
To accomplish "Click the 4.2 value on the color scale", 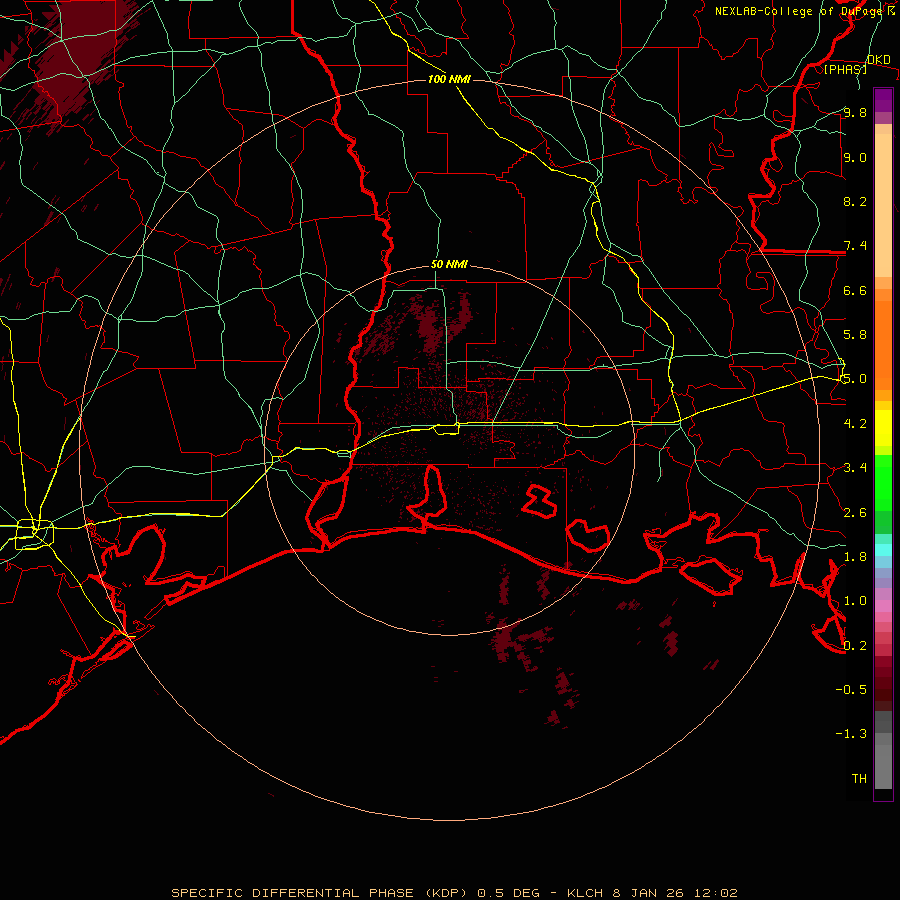I will point(855,424).
